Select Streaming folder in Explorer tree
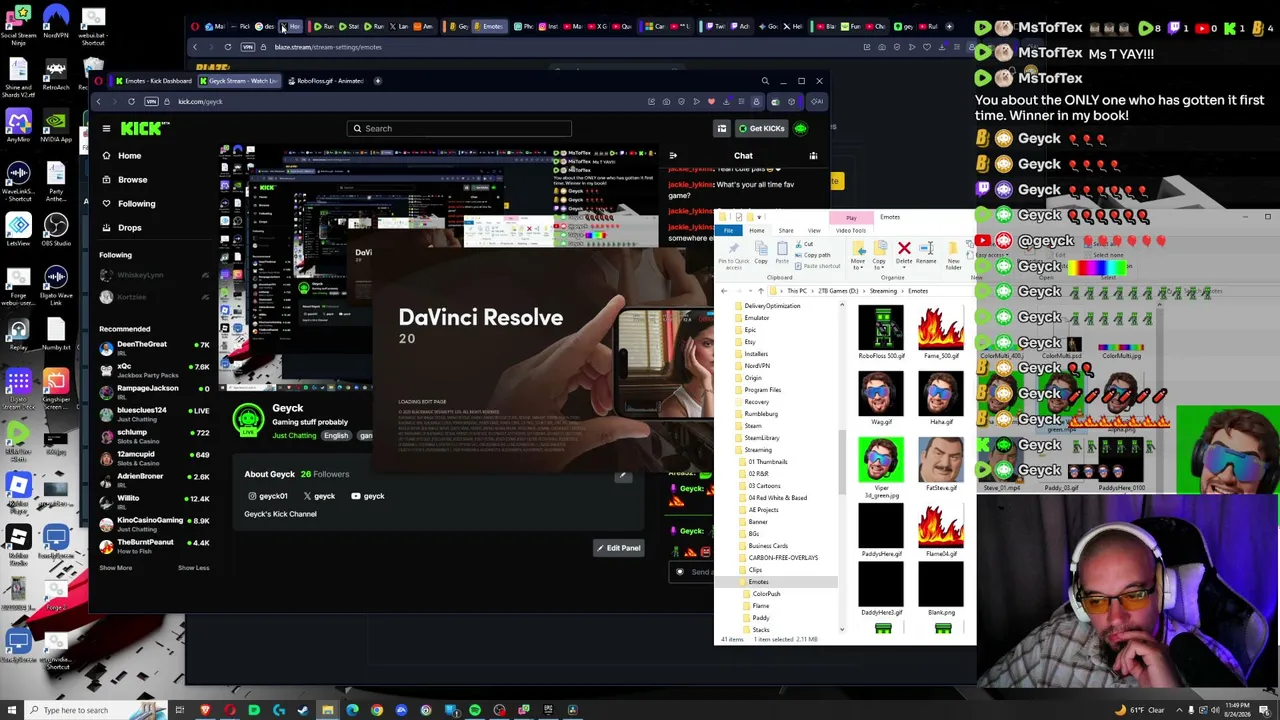This screenshot has height=720, width=1280. 758,450
